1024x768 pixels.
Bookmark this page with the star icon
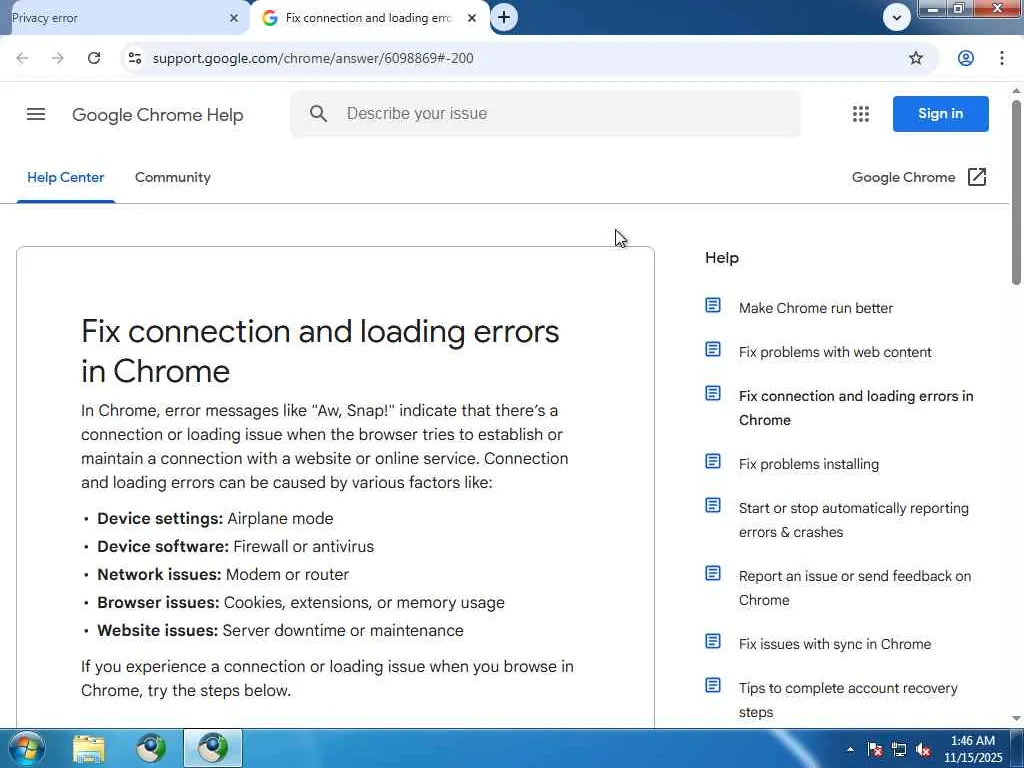pos(916,58)
